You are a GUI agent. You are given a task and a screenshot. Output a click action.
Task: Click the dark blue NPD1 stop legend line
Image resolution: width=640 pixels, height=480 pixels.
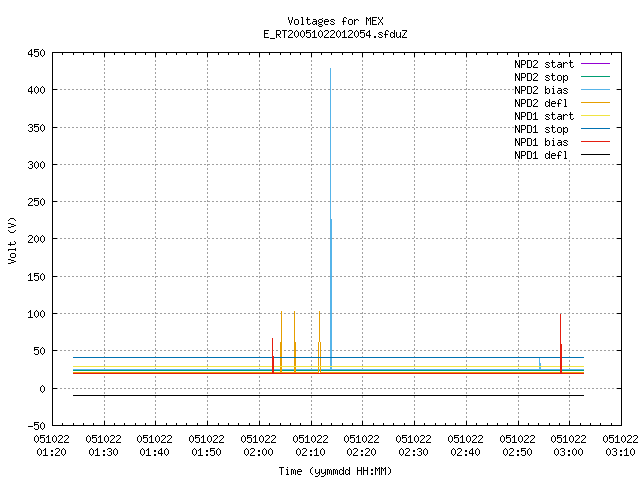click(x=595, y=129)
